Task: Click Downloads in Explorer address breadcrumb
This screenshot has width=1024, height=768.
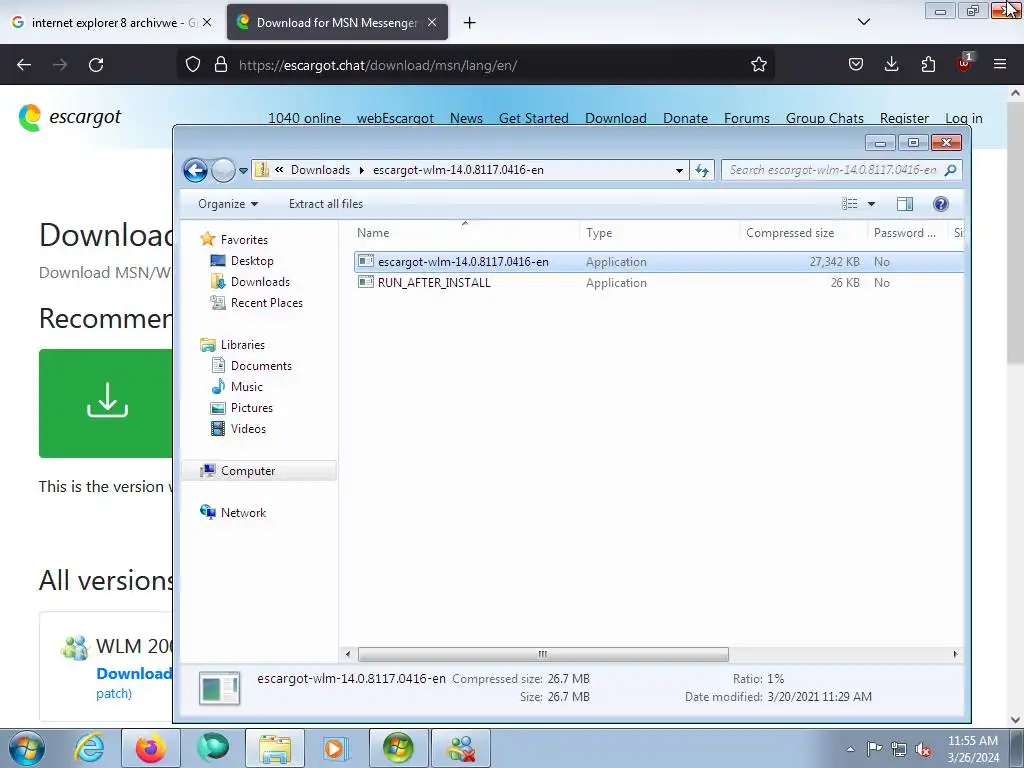Action: pos(320,170)
